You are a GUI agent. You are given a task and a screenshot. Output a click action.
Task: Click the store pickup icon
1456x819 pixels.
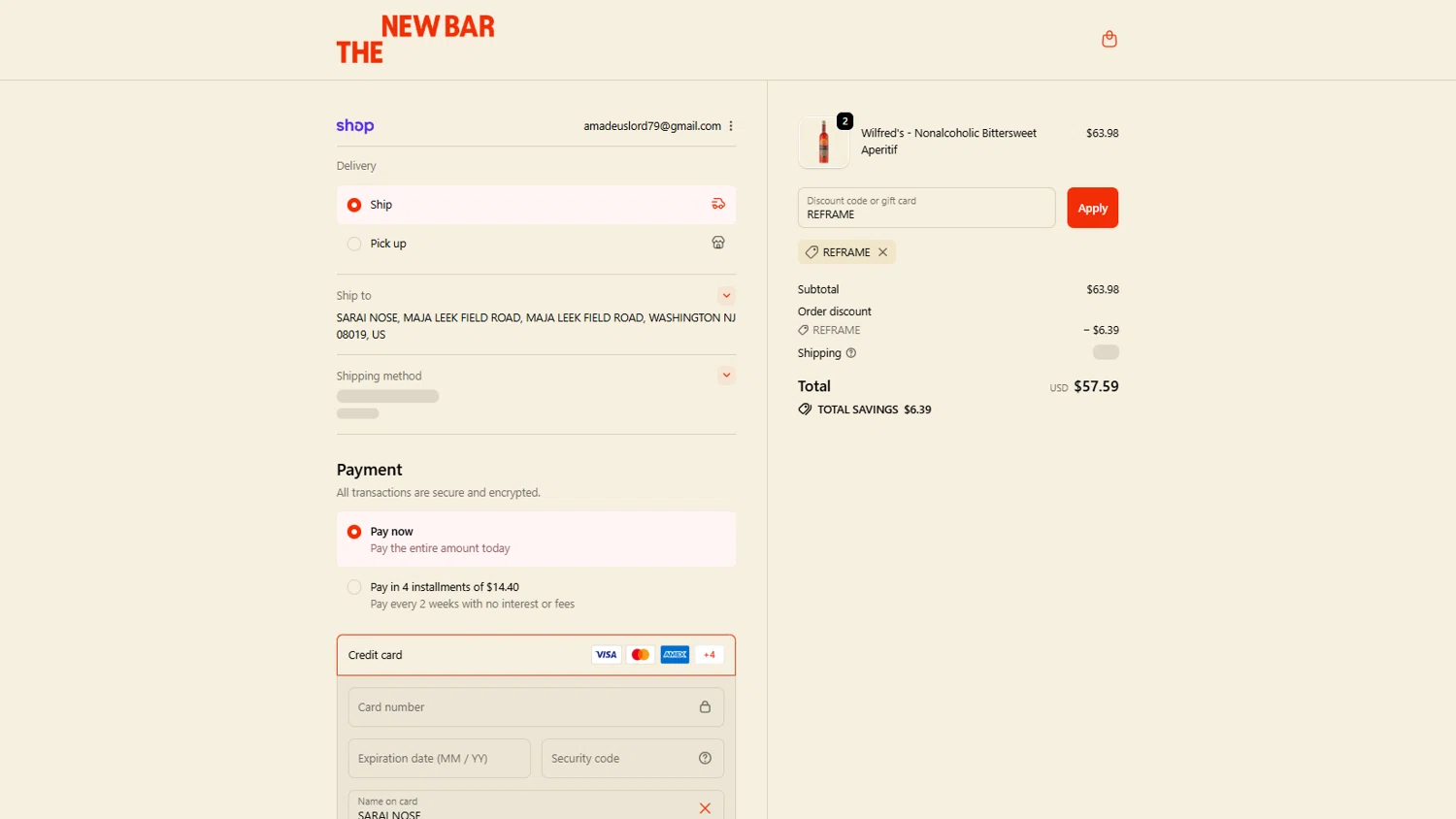[718, 243]
